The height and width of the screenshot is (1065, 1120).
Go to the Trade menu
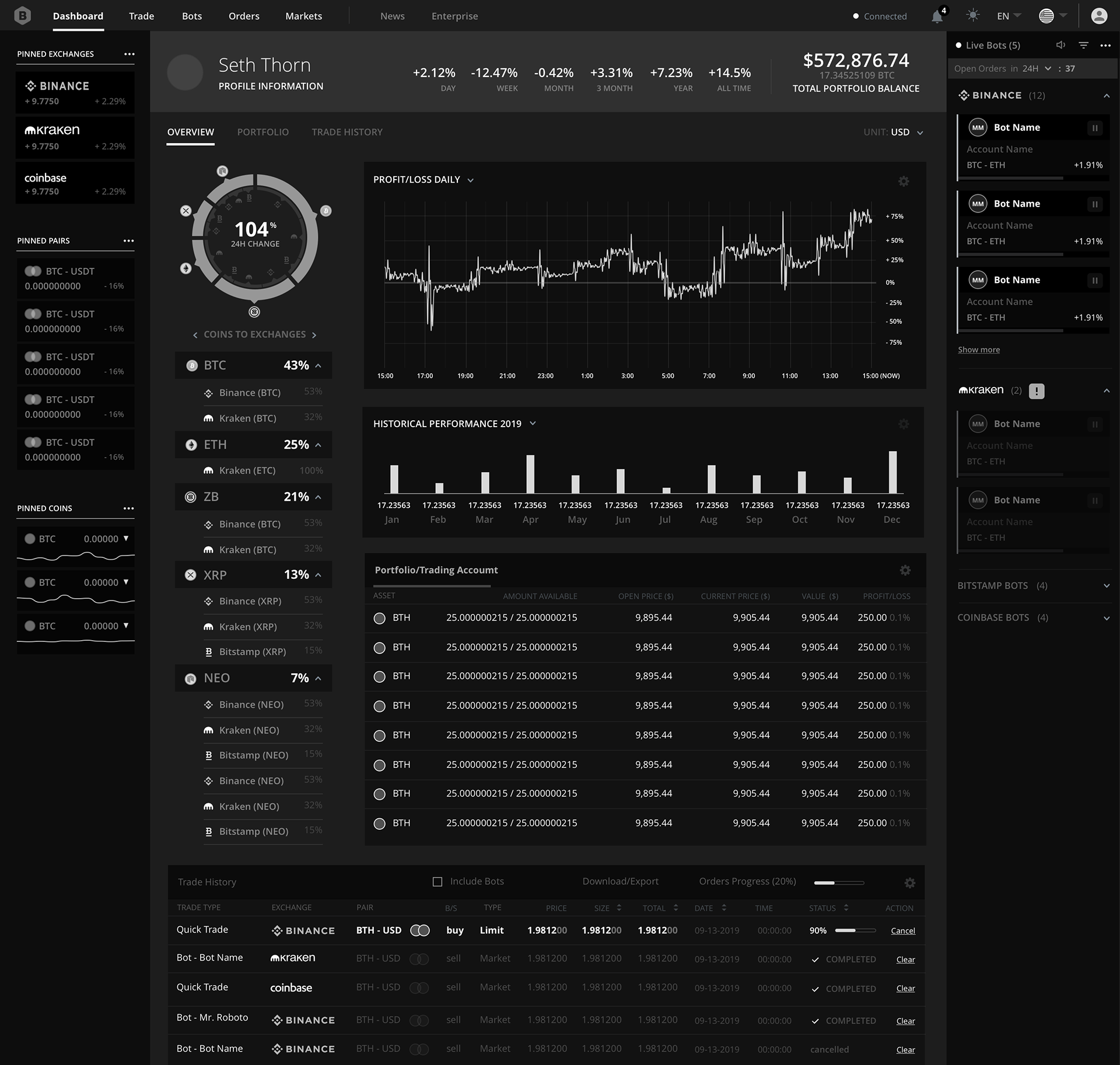[142, 16]
